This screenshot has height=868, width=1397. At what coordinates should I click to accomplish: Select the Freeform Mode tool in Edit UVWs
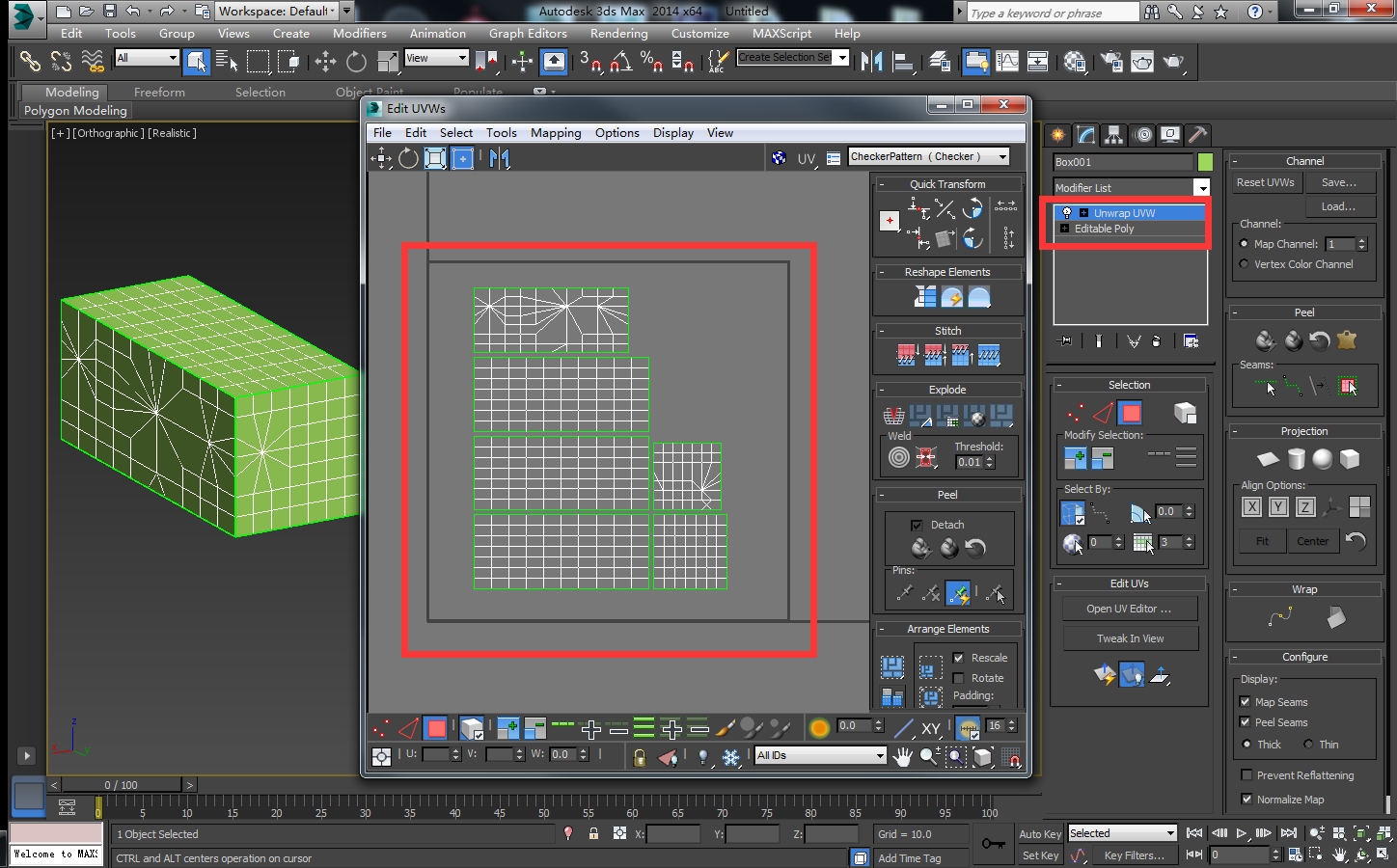[463, 158]
